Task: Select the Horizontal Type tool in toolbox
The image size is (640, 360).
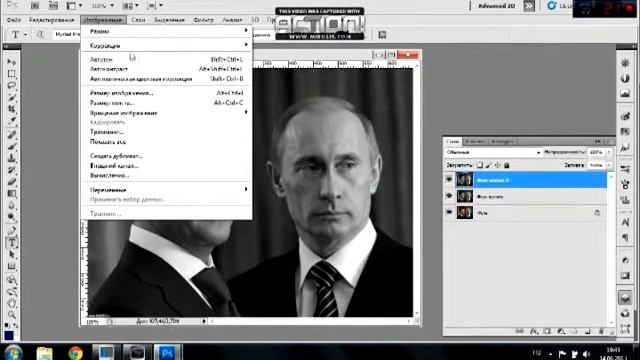Action: (11, 243)
